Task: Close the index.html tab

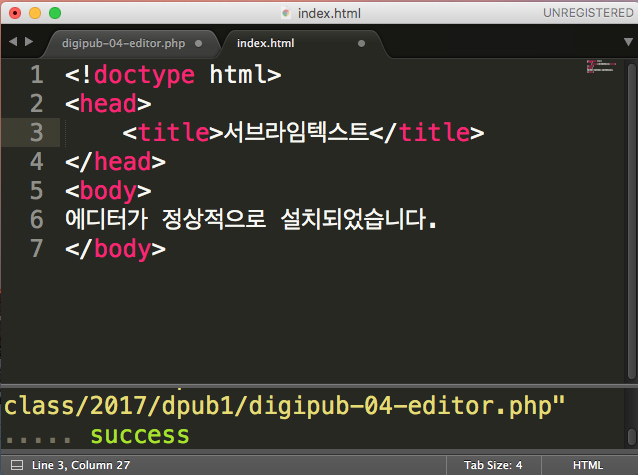Action: click(x=361, y=44)
